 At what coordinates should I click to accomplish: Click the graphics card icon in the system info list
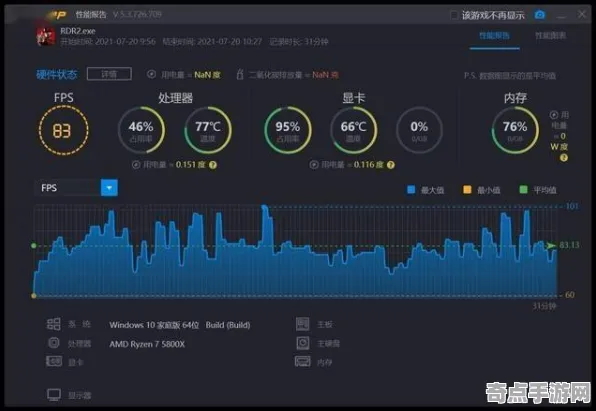point(54,361)
